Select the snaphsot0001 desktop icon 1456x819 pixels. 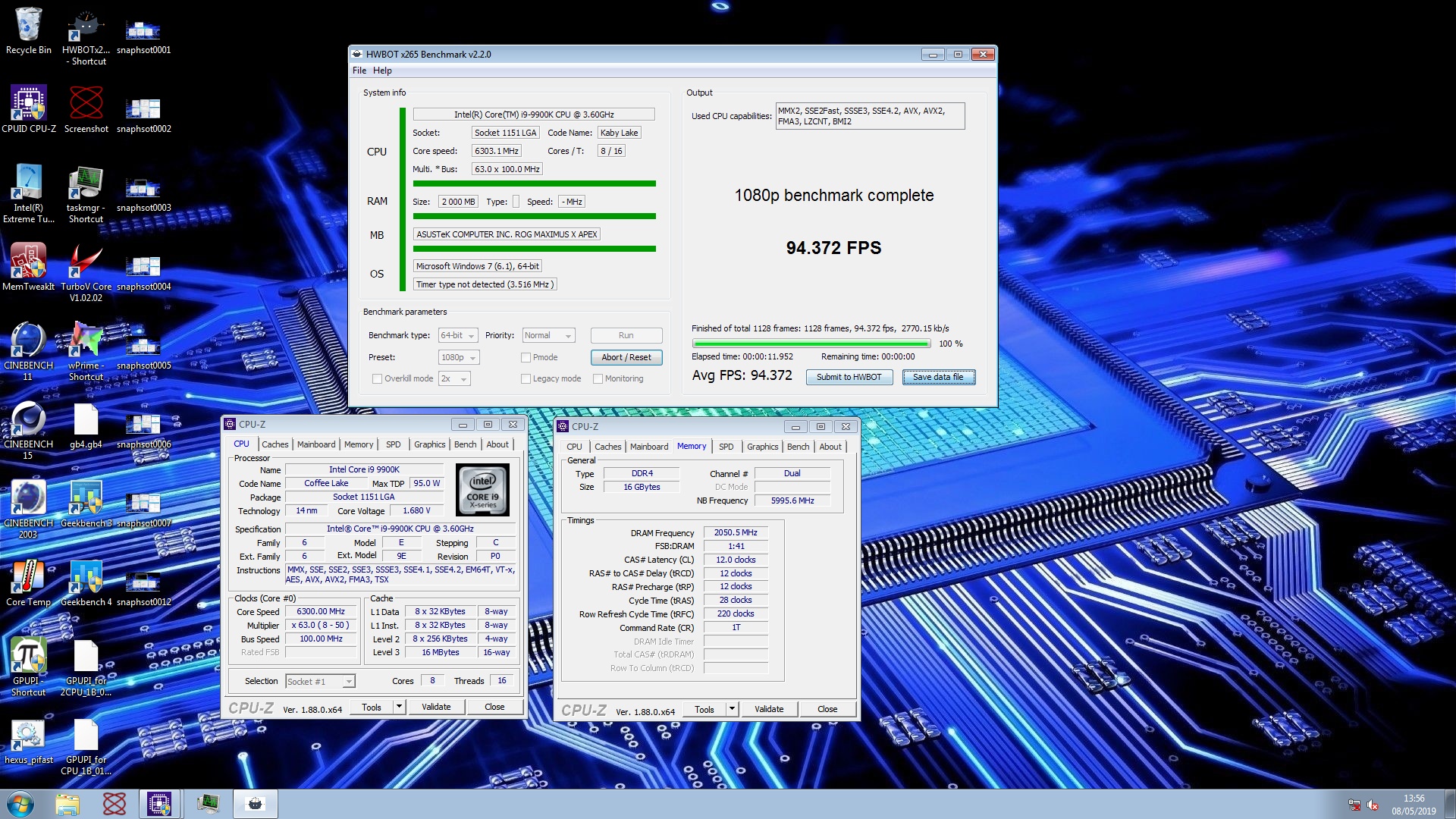(x=143, y=35)
